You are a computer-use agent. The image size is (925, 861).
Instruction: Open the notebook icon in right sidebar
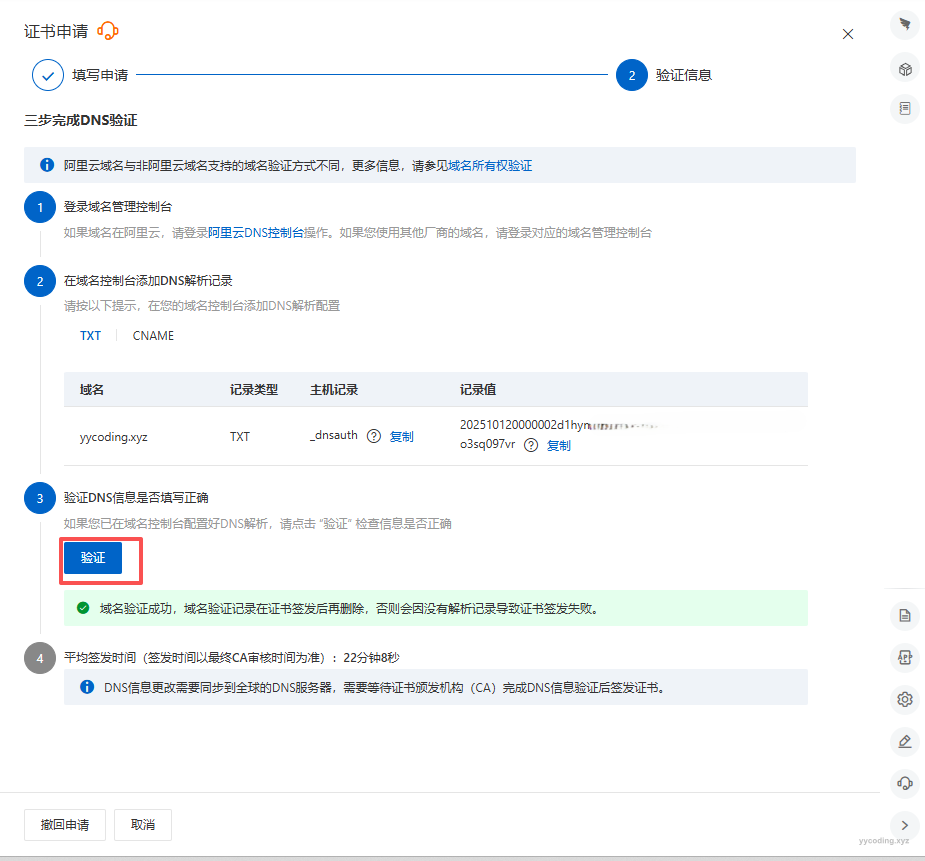coord(905,108)
